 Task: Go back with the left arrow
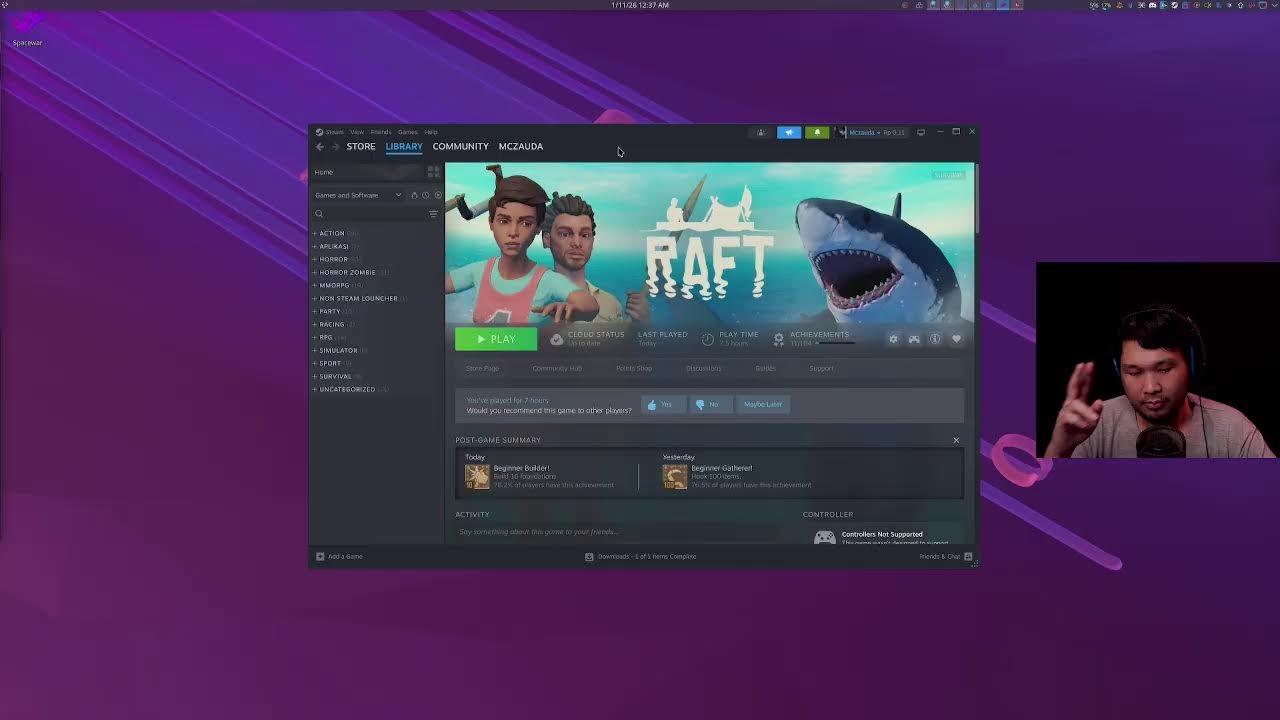[320, 147]
